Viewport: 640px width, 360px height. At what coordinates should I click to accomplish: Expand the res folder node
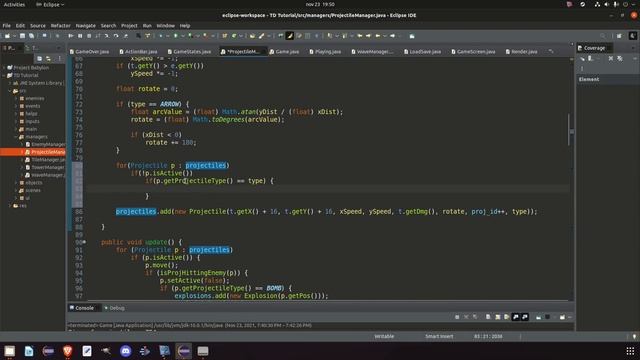tap(11, 206)
